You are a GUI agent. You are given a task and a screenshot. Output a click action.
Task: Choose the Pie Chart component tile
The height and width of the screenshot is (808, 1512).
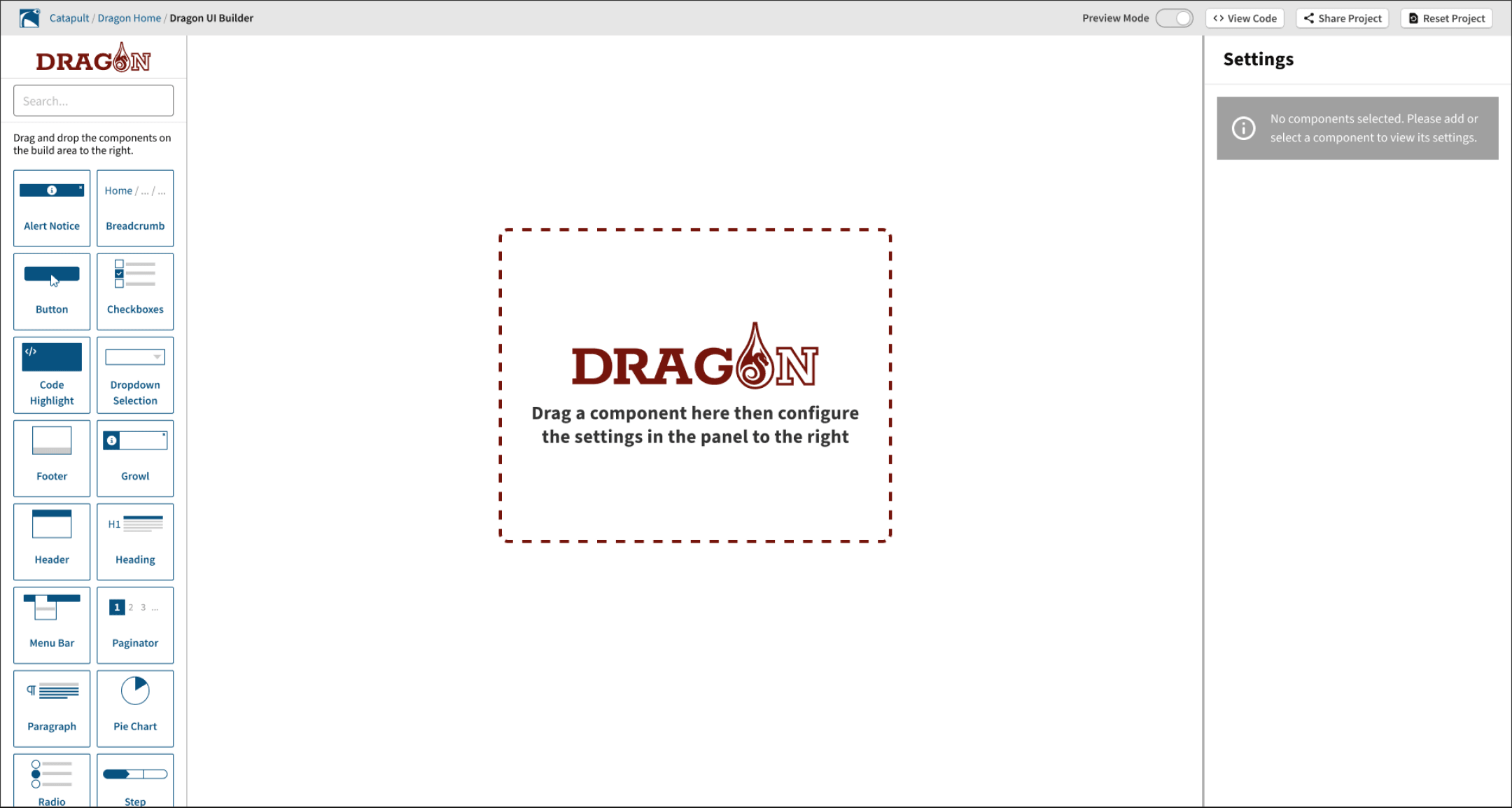(x=135, y=708)
